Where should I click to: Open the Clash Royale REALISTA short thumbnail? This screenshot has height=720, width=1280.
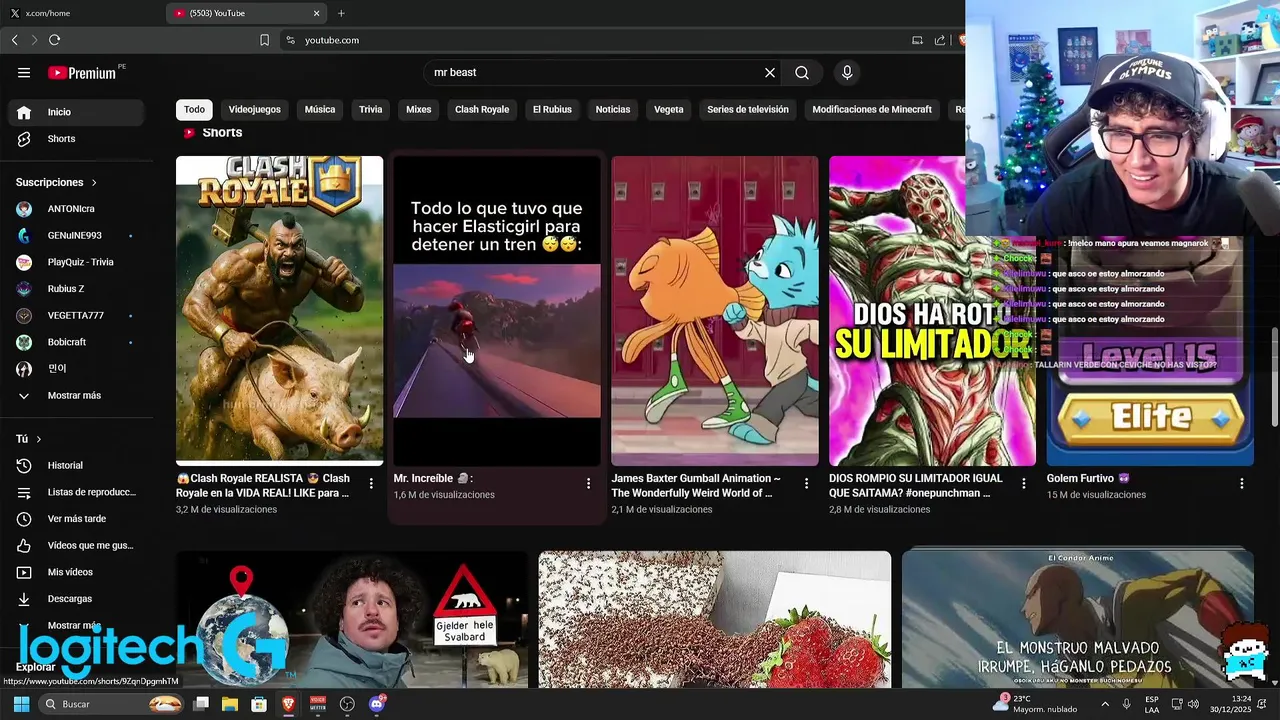[279, 310]
